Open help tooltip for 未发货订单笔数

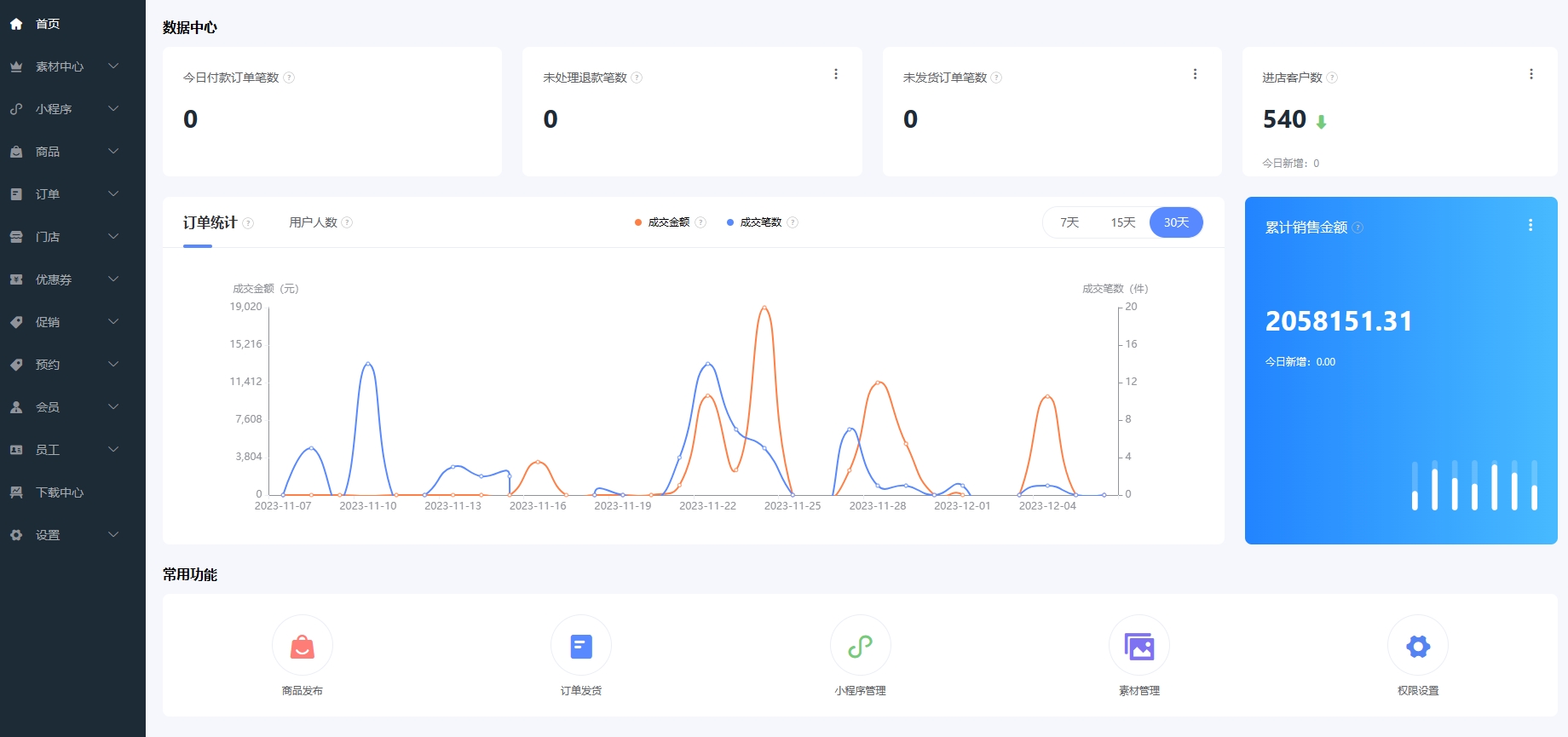996,78
